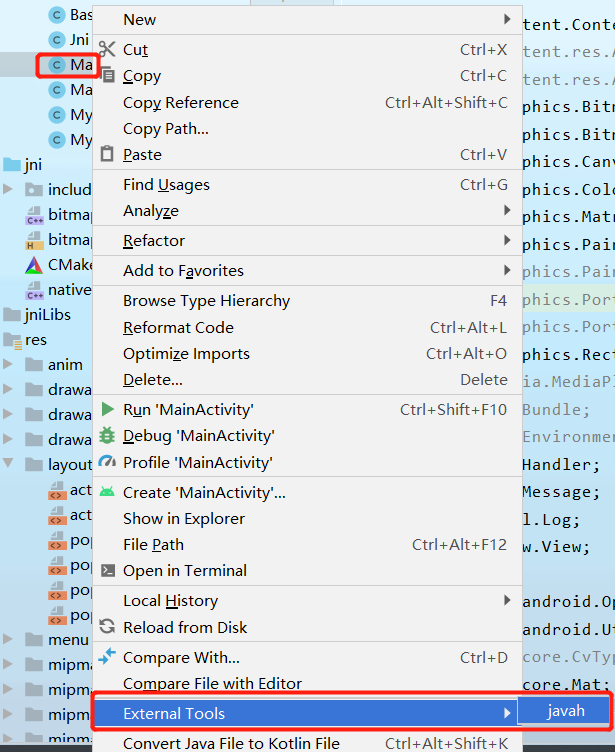This screenshot has width=615, height=752.
Task: Choose Profile 'MainActivity'
Action: [x=307, y=462]
